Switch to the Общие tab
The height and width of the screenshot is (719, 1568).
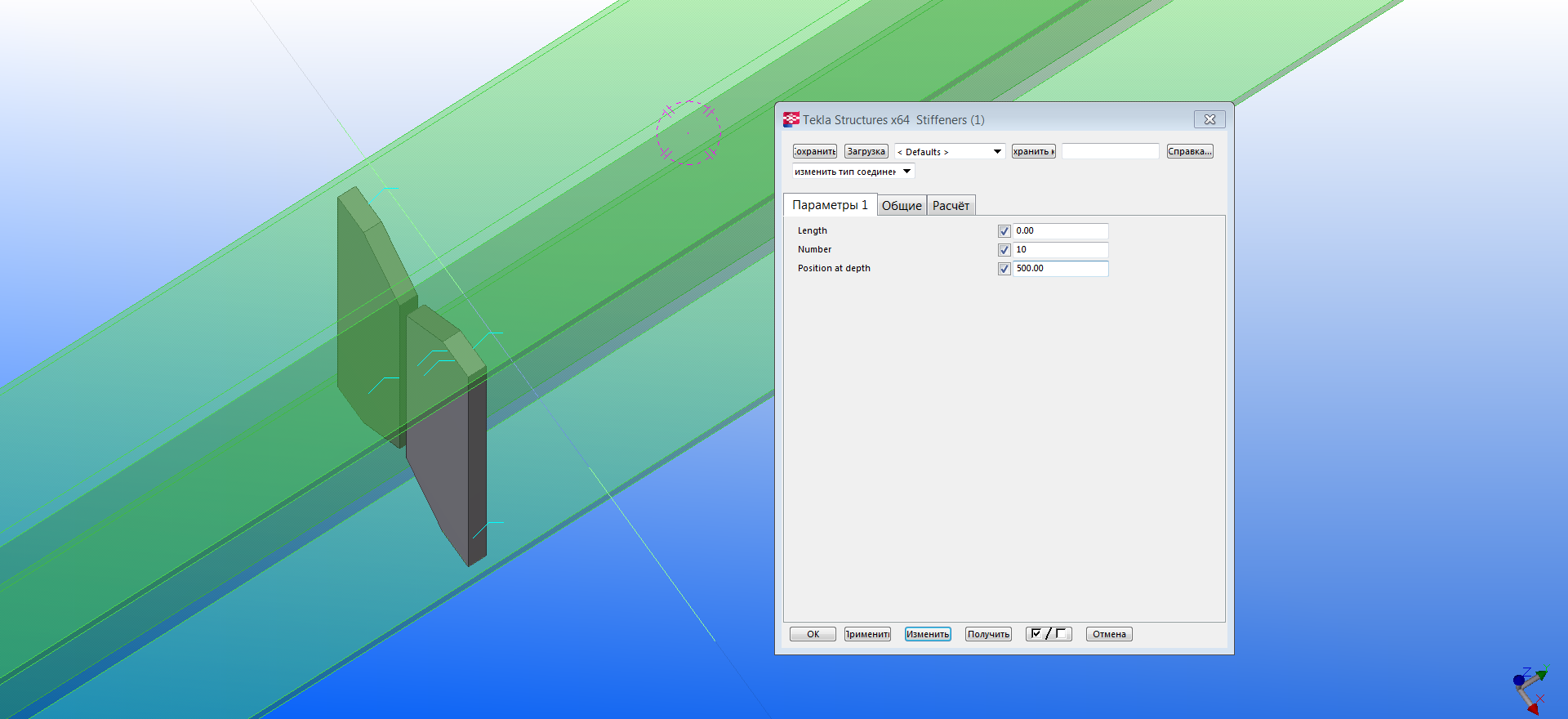902,206
